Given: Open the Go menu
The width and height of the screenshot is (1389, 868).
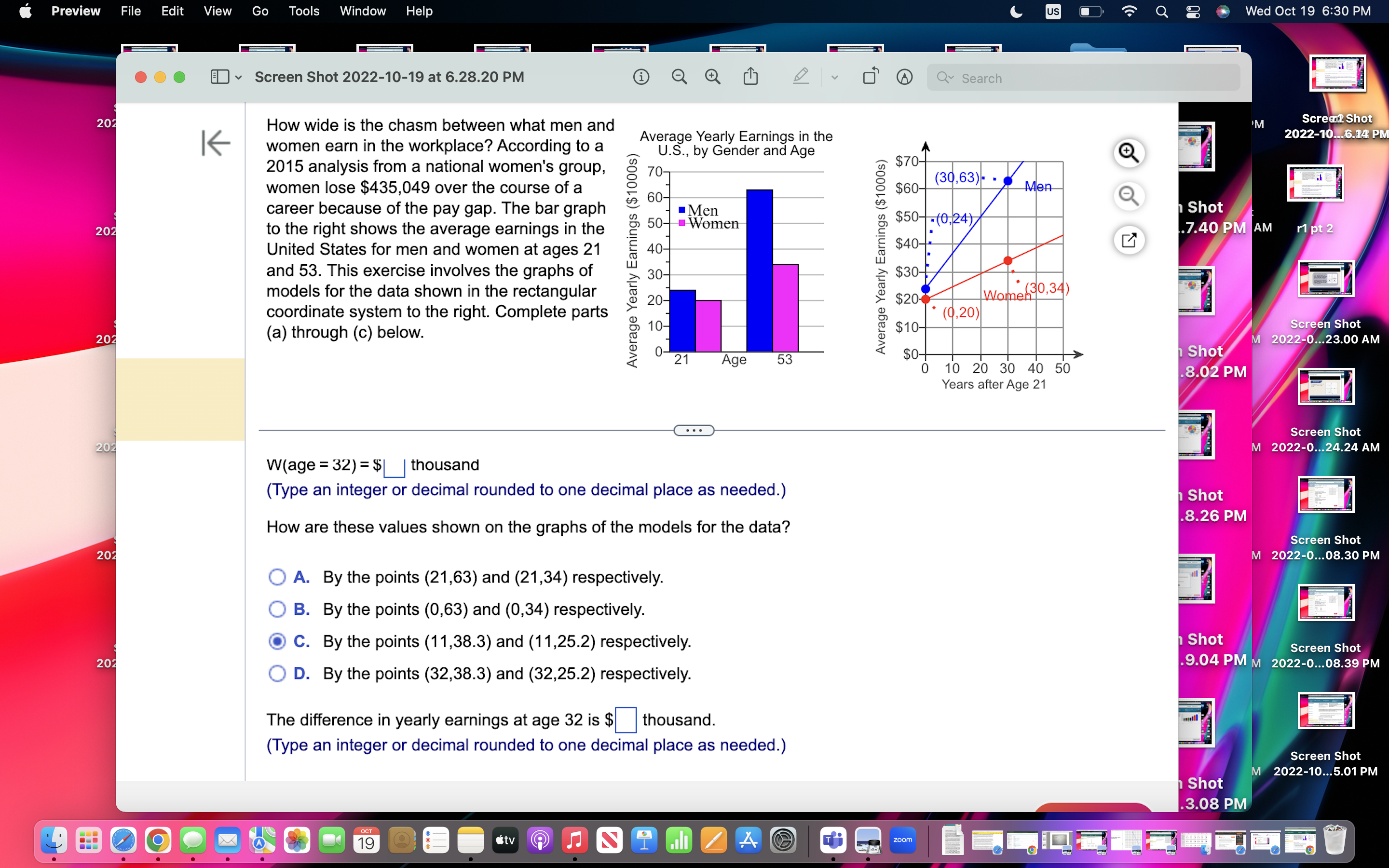Looking at the screenshot, I should 259,11.
